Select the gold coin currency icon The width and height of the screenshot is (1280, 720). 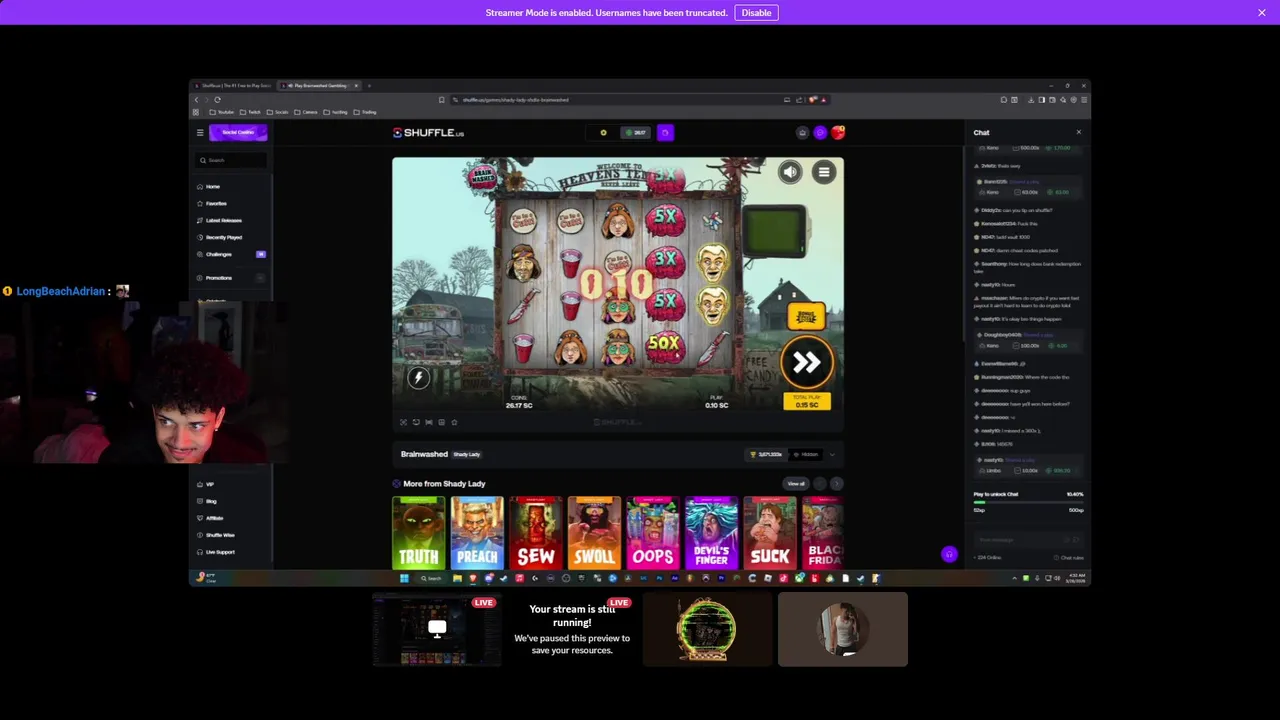pyautogui.click(x=603, y=133)
